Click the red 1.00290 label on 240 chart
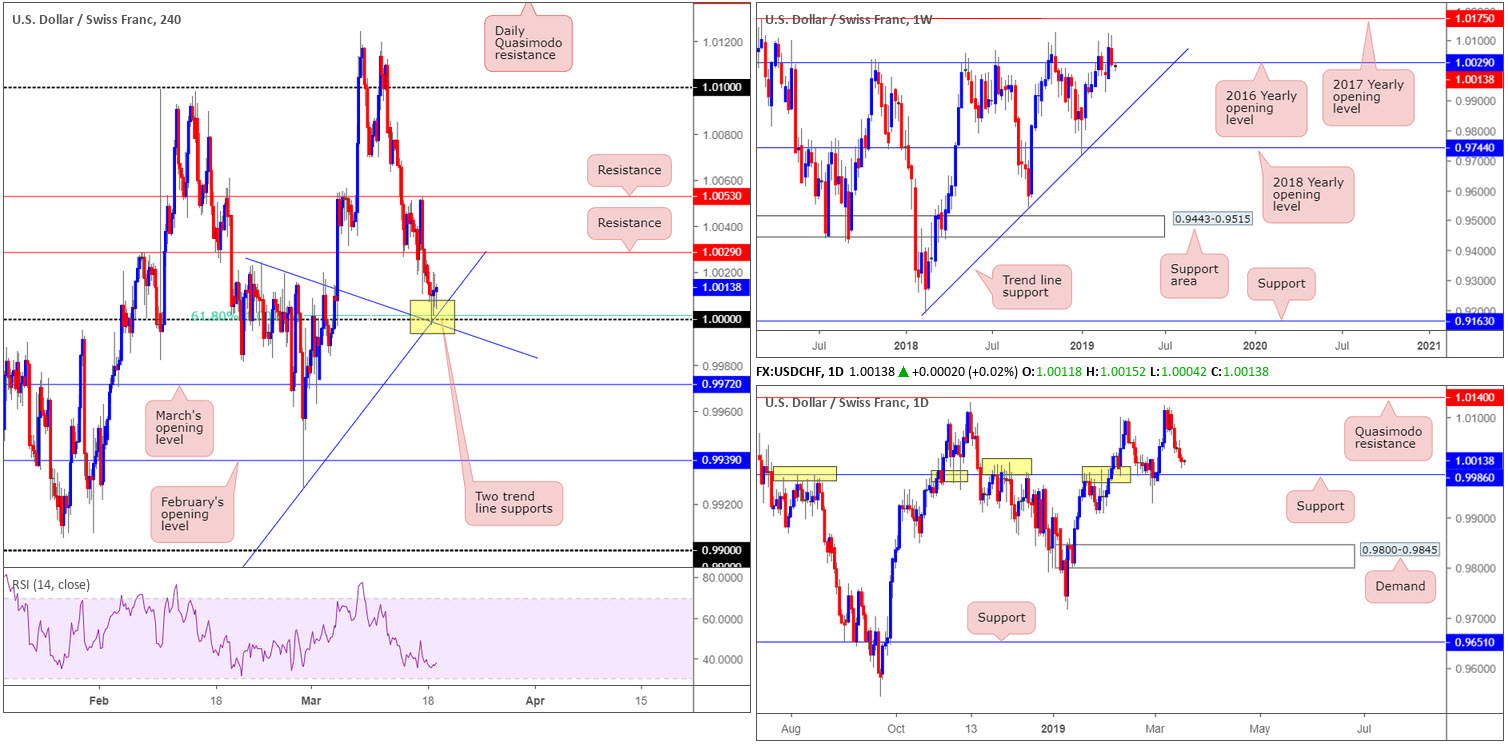This screenshot has height=746, width=1508. 721,252
